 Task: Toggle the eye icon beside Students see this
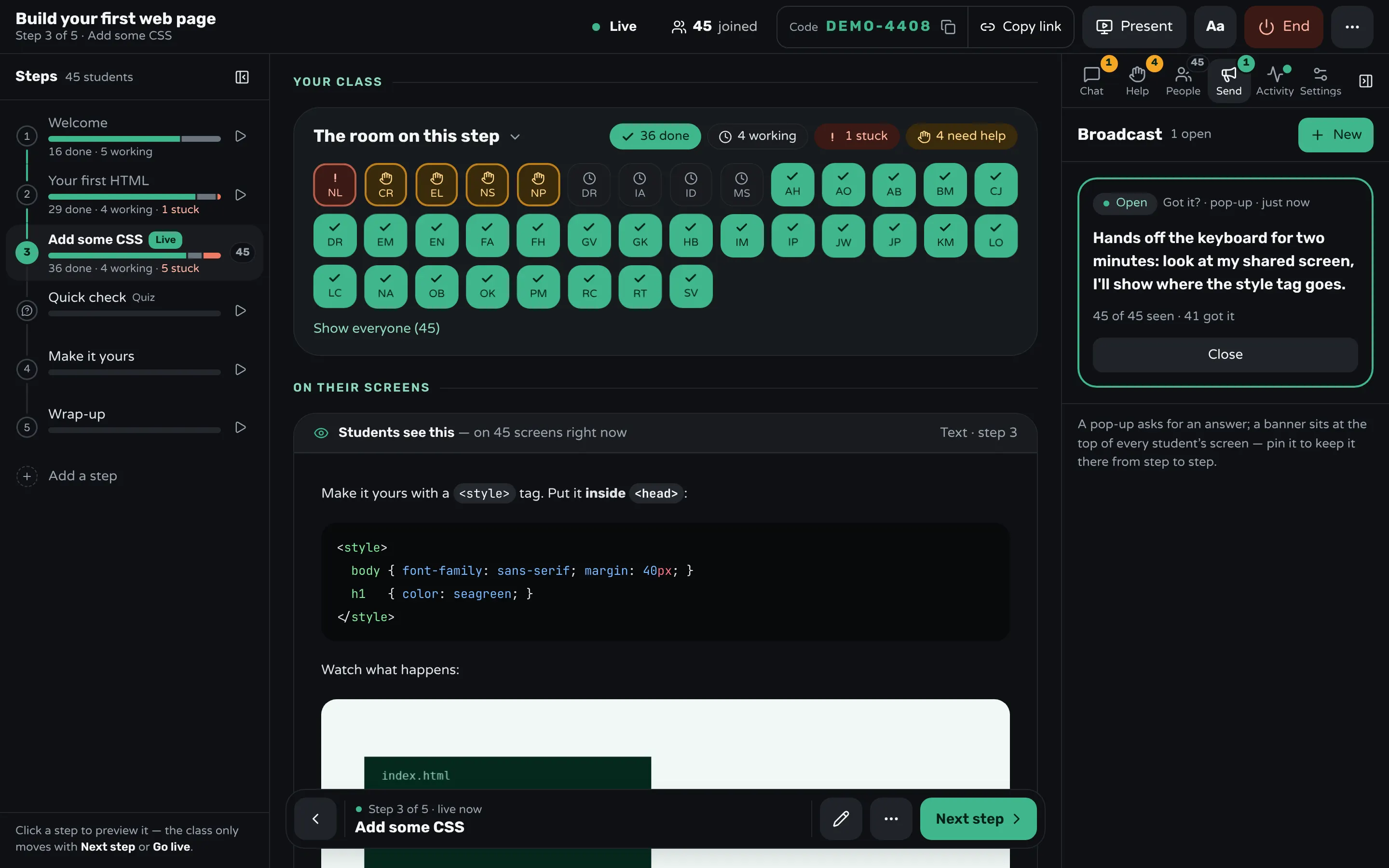pos(321,433)
